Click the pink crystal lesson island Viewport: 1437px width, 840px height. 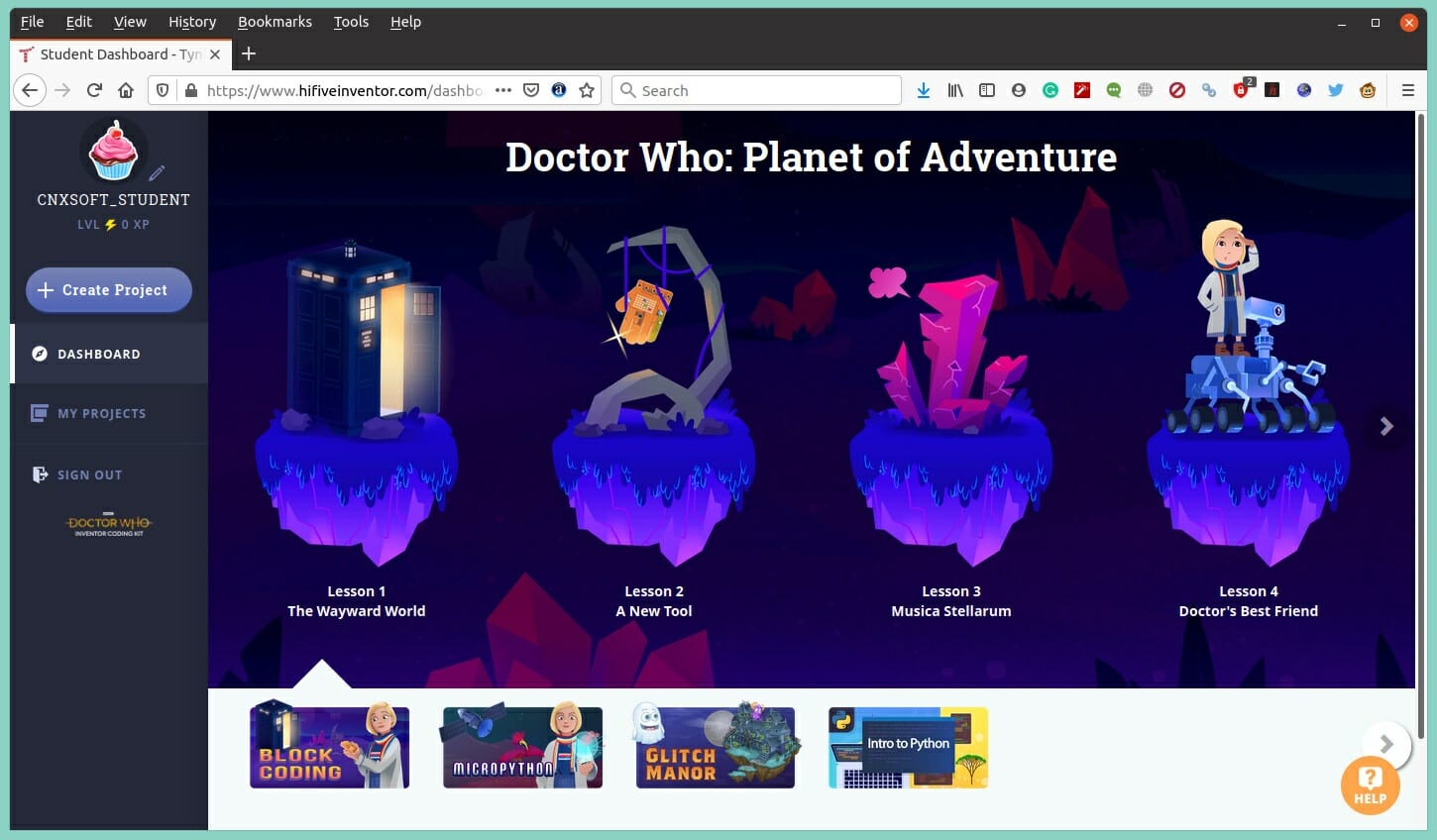(x=951, y=416)
